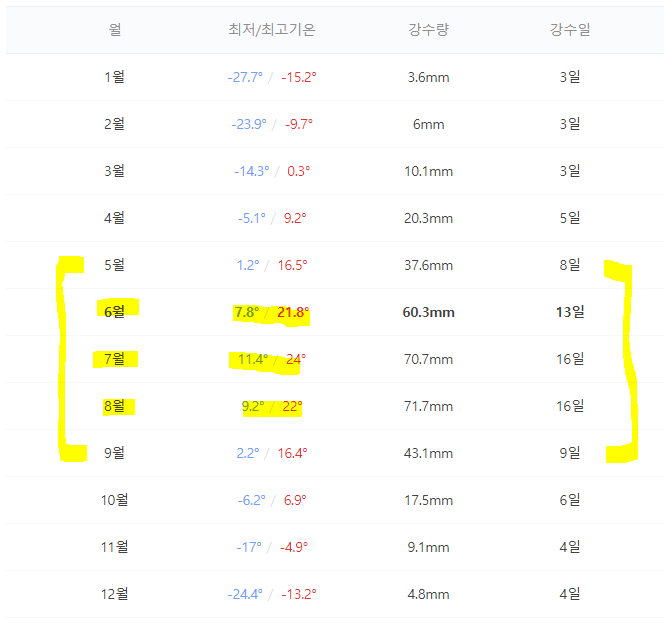Viewport: 672px width, 625px height.
Task: Click the 강수일 column header
Action: pos(570,30)
